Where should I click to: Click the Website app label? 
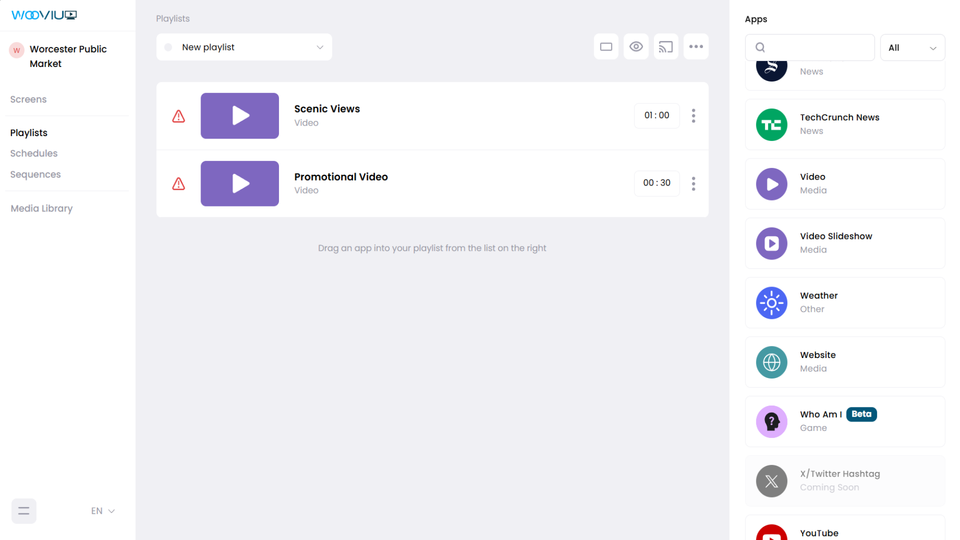(x=817, y=355)
